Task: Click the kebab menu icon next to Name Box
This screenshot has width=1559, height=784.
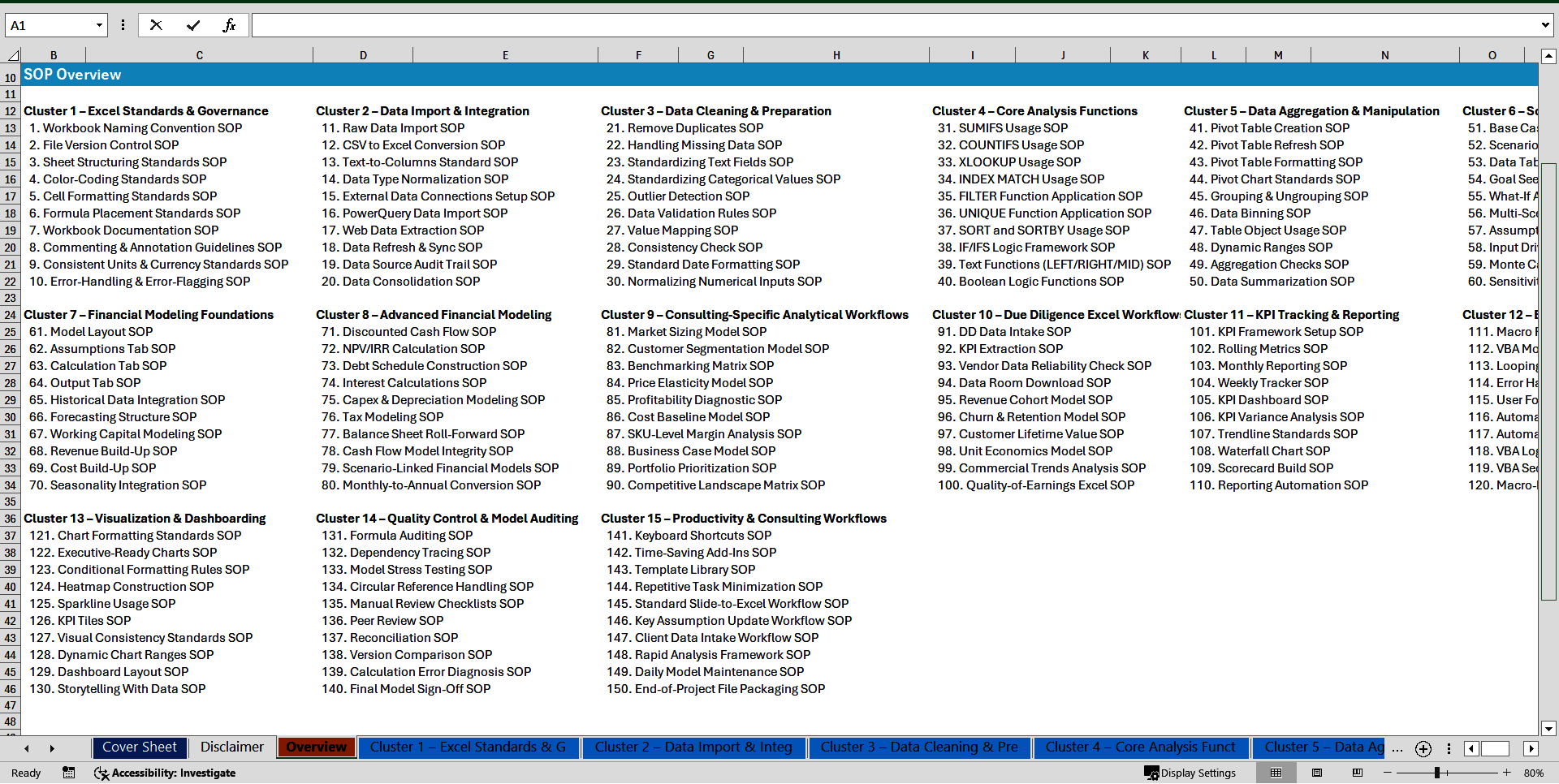Action: click(x=123, y=25)
